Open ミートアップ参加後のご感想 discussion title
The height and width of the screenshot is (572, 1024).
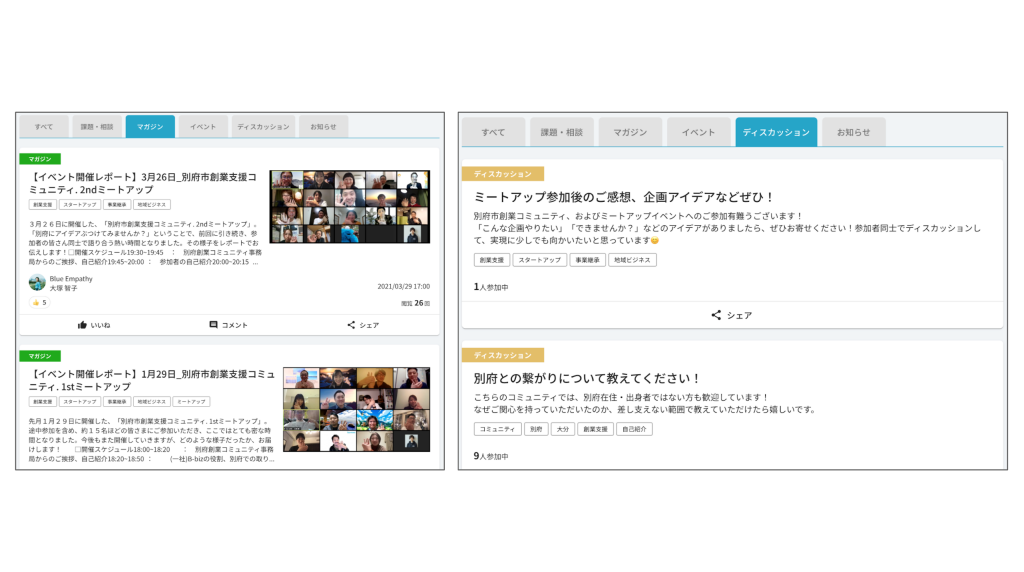click(x=624, y=197)
